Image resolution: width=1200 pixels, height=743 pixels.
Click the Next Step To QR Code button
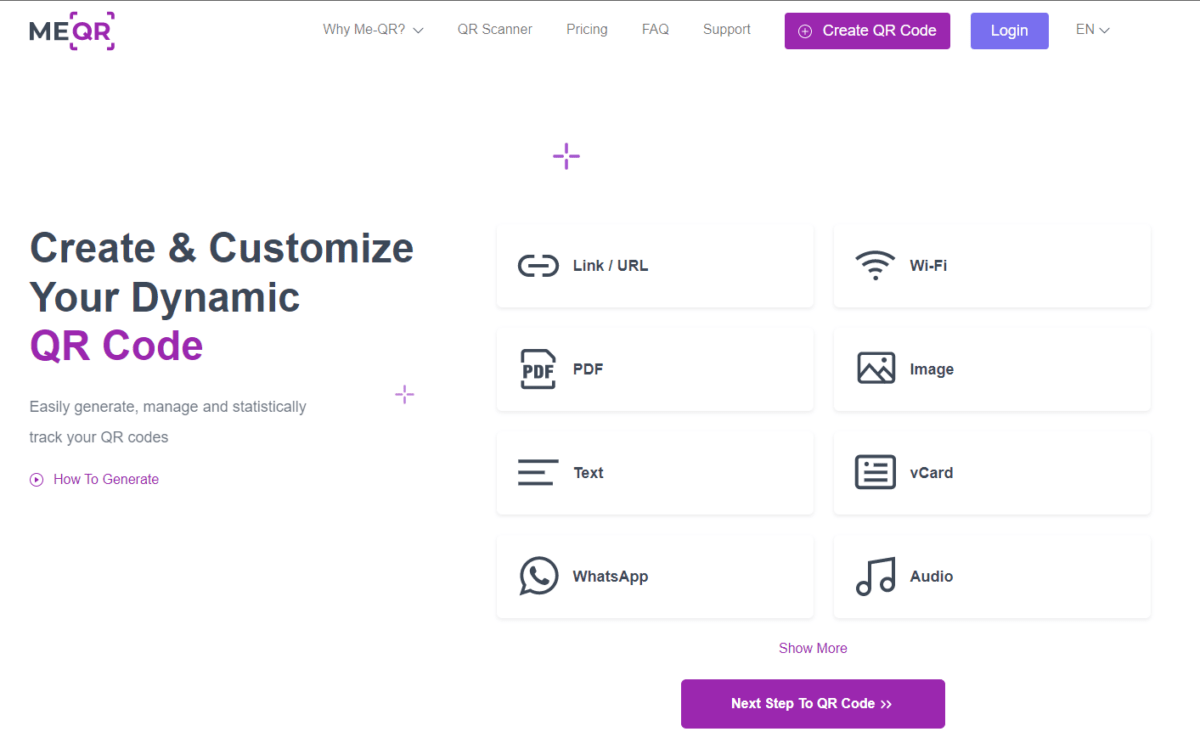(812, 703)
